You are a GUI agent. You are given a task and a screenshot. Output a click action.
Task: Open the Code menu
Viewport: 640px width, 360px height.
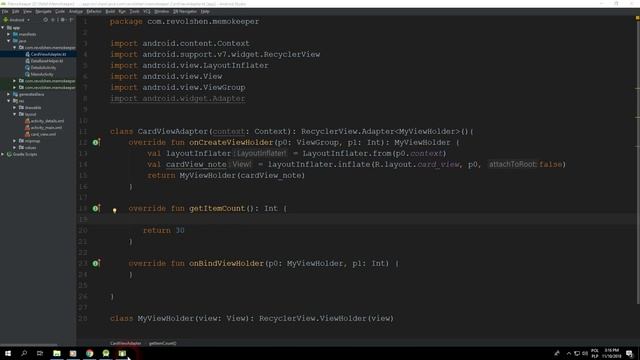(x=60, y=11)
